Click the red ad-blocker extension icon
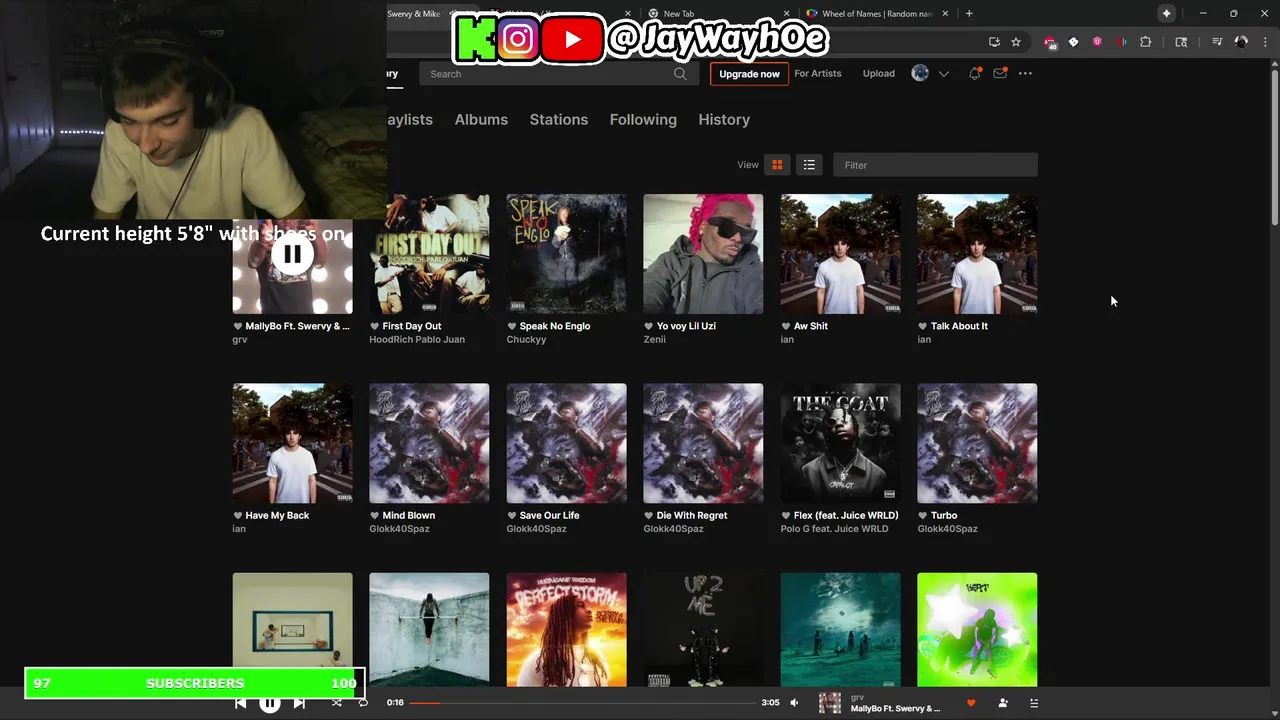1280x720 pixels. point(1049,42)
